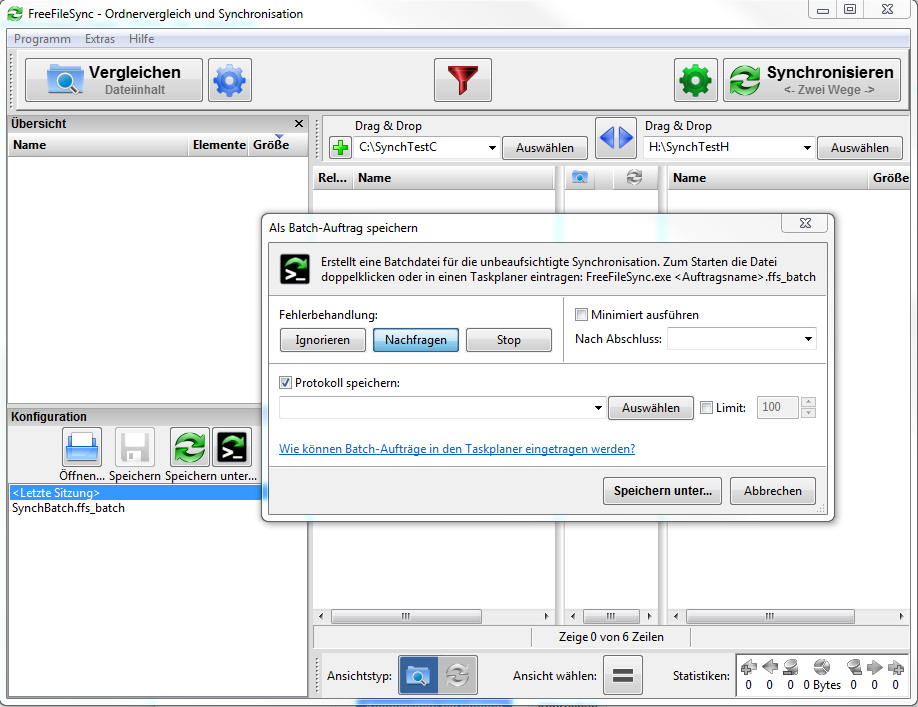Close the batch job dialog
918x707 pixels.
pos(805,223)
